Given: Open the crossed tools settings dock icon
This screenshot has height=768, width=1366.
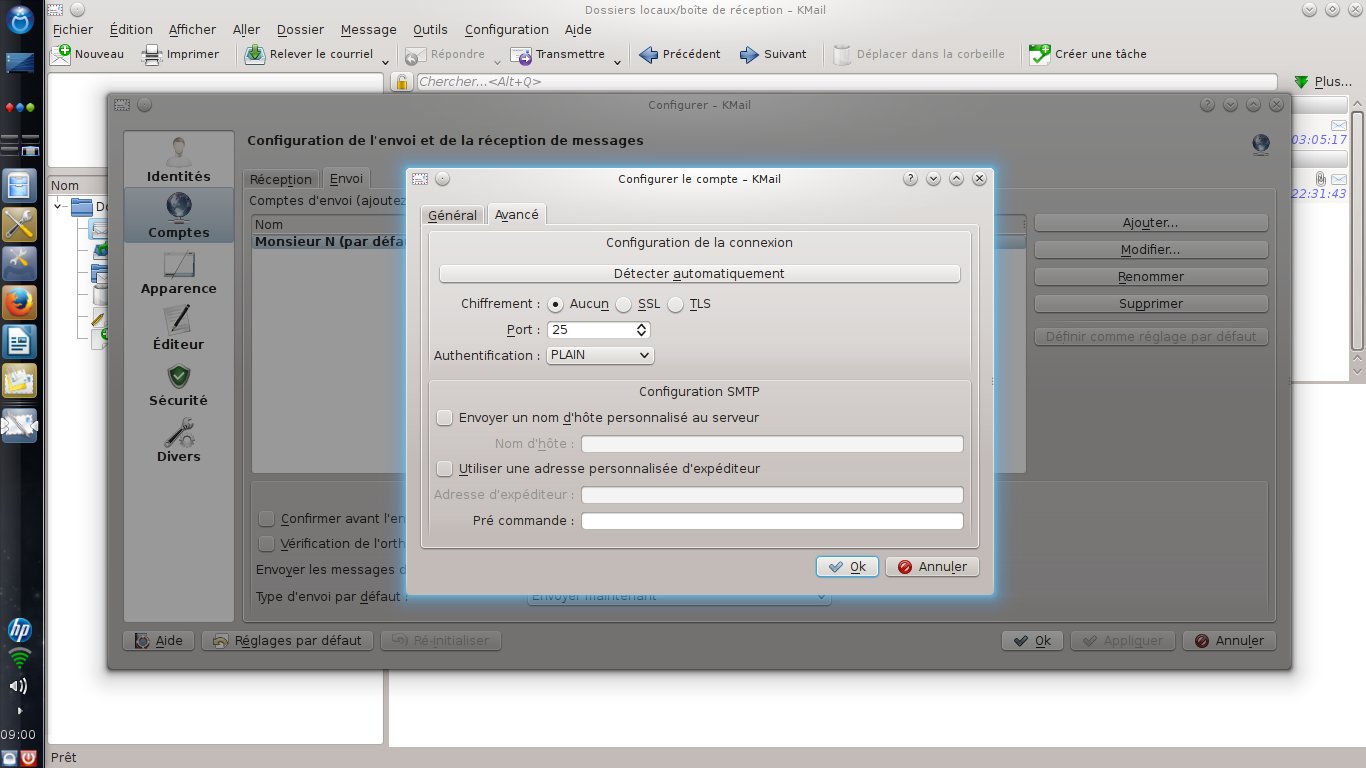Looking at the screenshot, I should point(20,223).
